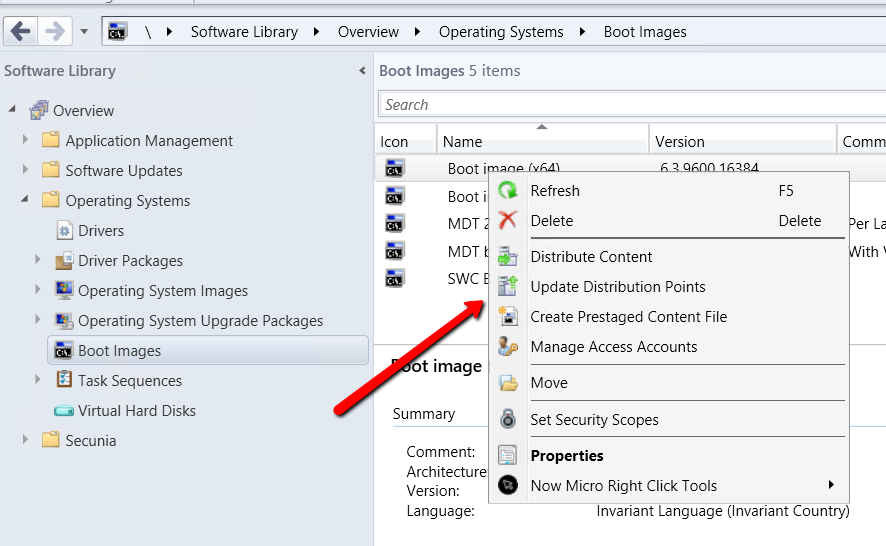
Task: Click the Refresh icon in context menu
Action: click(508, 191)
